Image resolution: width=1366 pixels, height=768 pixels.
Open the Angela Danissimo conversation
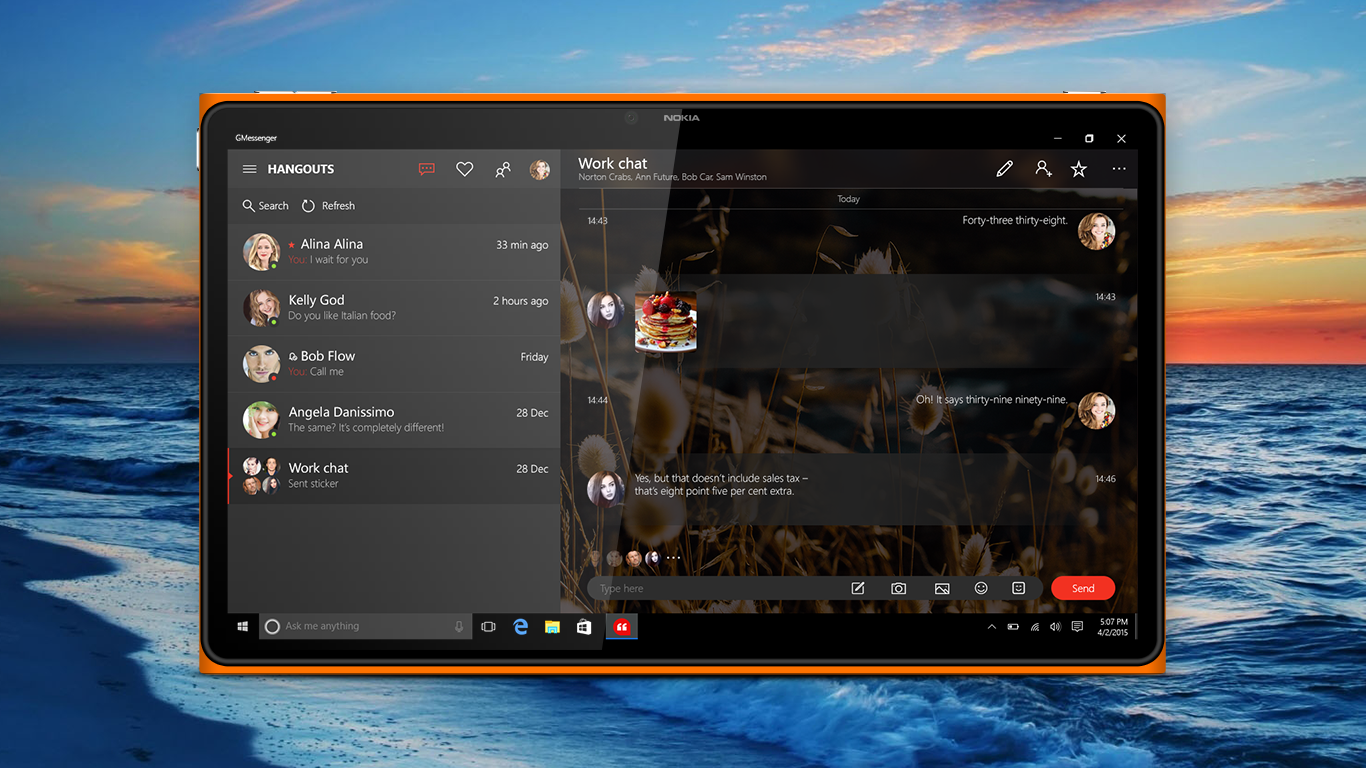pos(394,420)
